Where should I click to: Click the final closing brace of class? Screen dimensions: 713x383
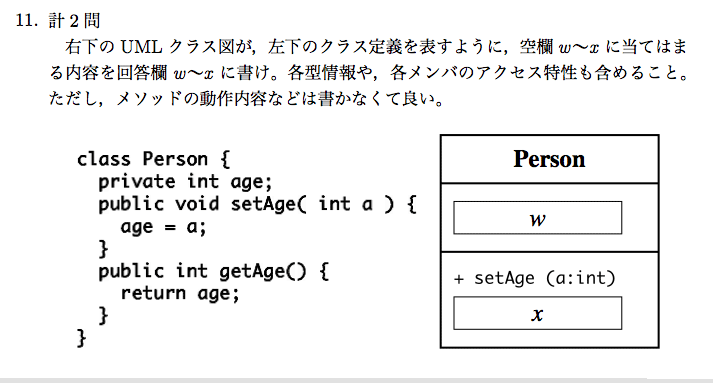coord(81,338)
